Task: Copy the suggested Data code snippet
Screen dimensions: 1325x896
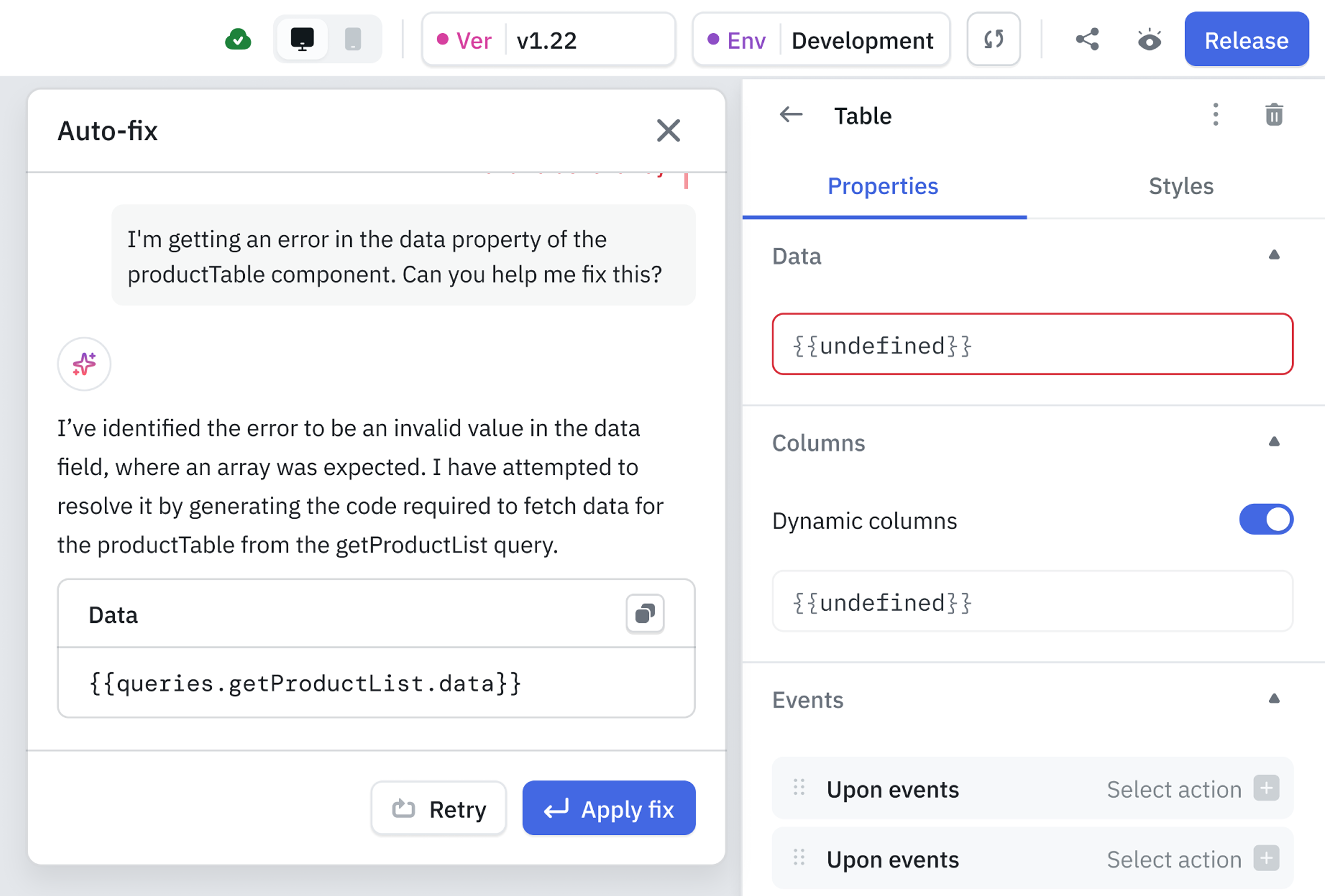Action: tap(645, 614)
